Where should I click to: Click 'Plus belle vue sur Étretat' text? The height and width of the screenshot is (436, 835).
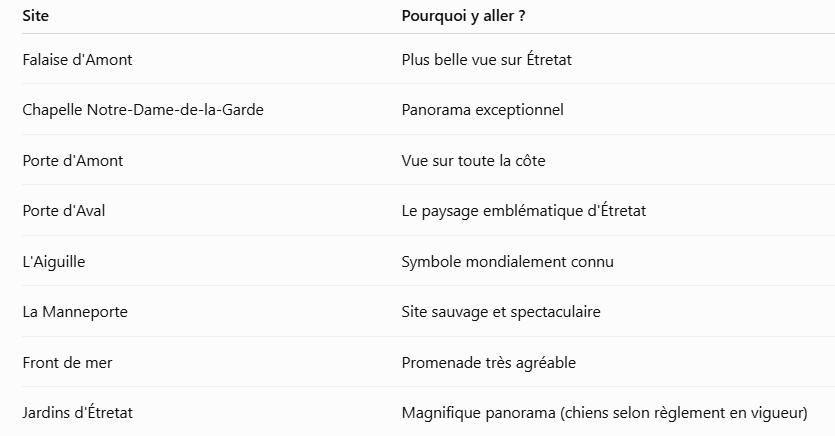click(486, 60)
